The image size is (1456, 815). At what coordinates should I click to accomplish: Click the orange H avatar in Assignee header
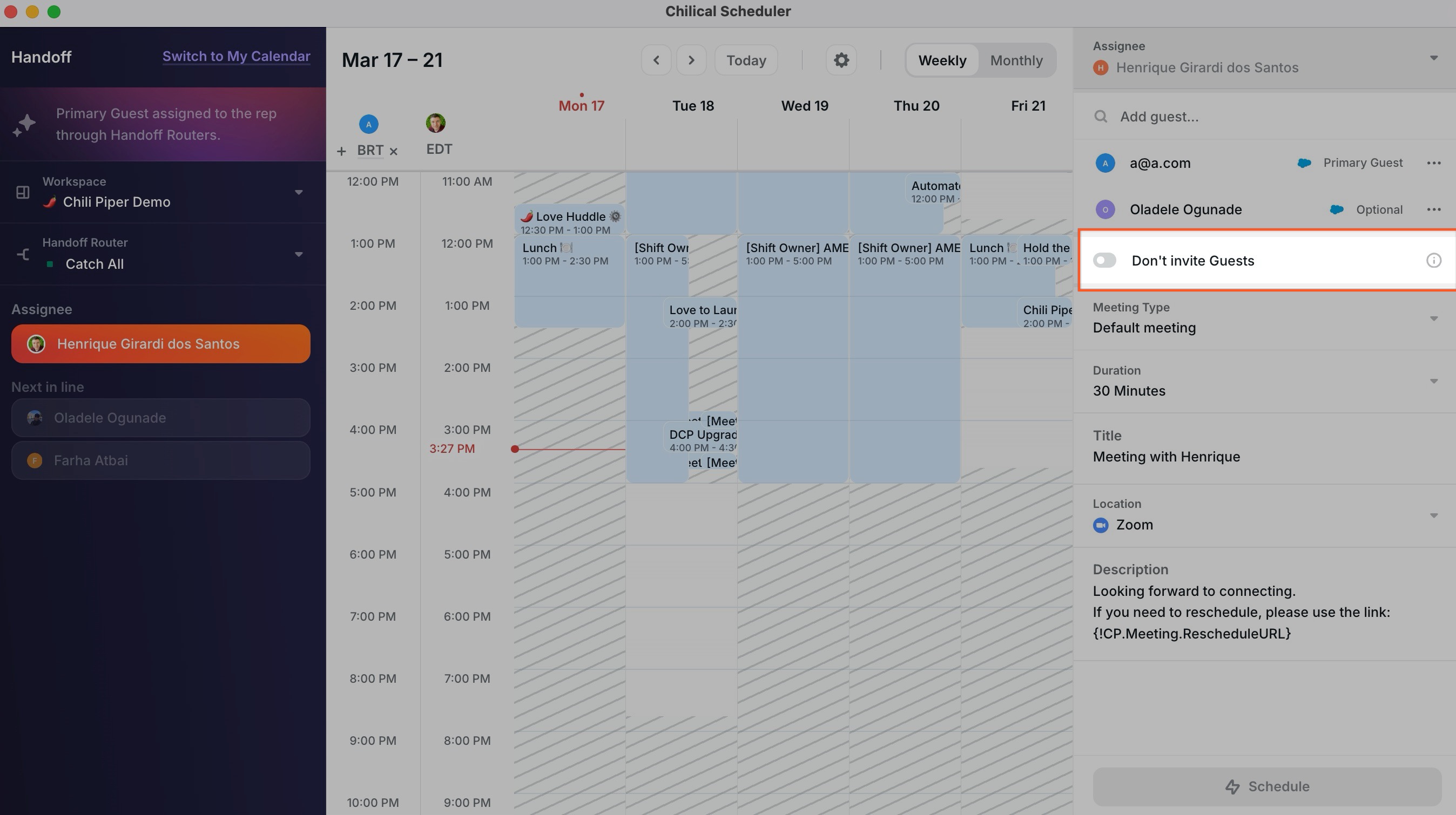1100,68
